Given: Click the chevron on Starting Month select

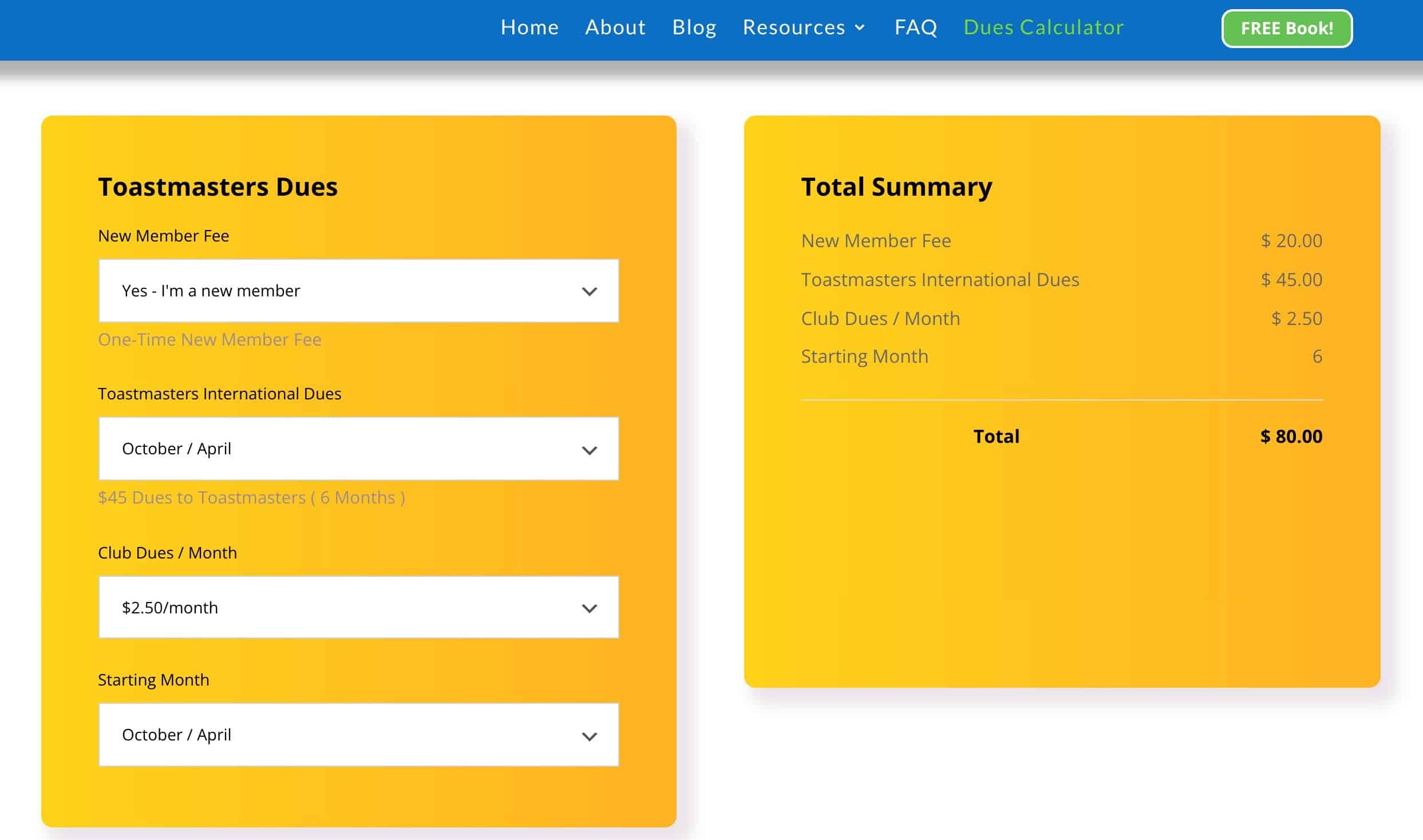Looking at the screenshot, I should pyautogui.click(x=589, y=736).
